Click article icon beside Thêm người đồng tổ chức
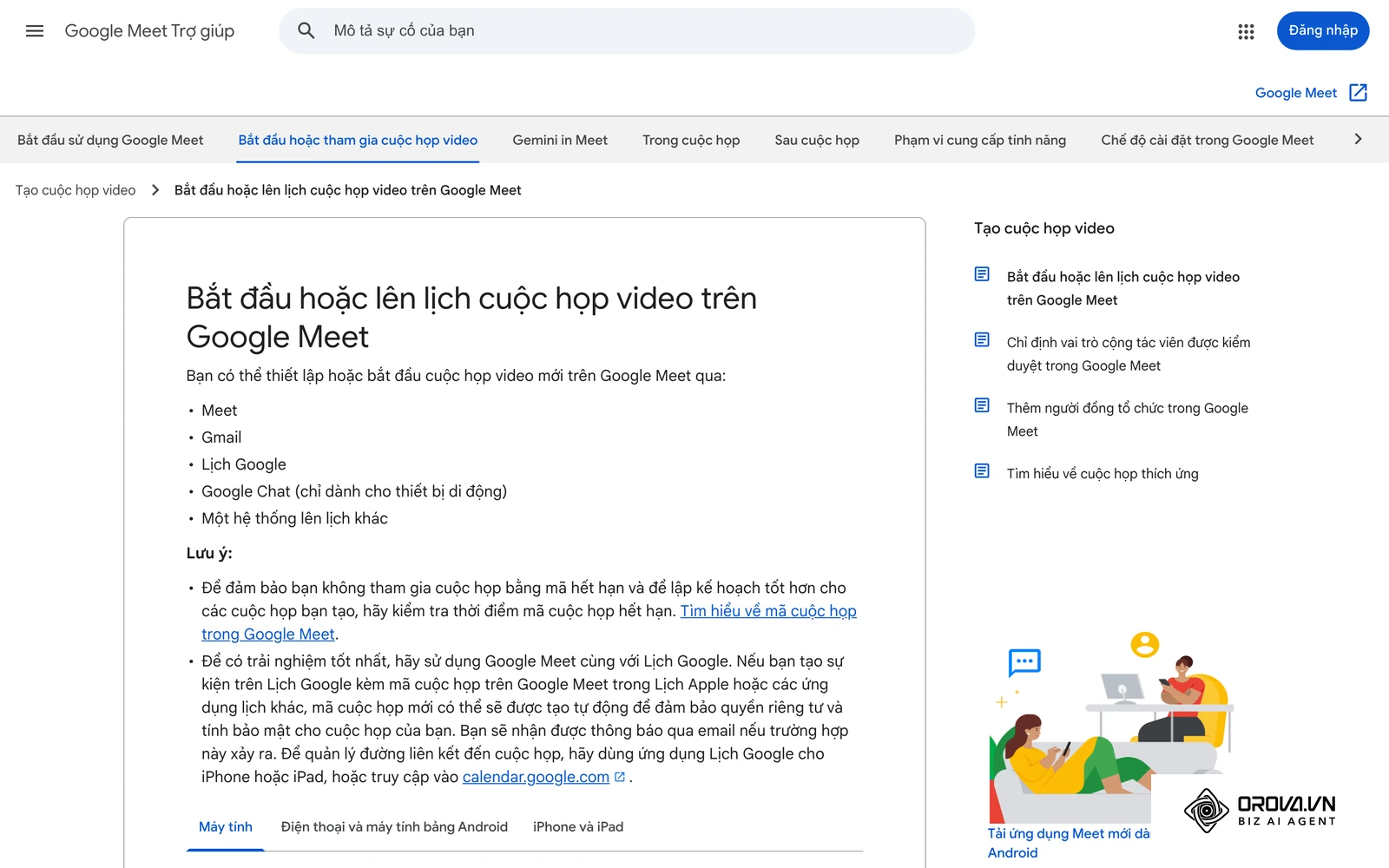1389x868 pixels. click(982, 405)
